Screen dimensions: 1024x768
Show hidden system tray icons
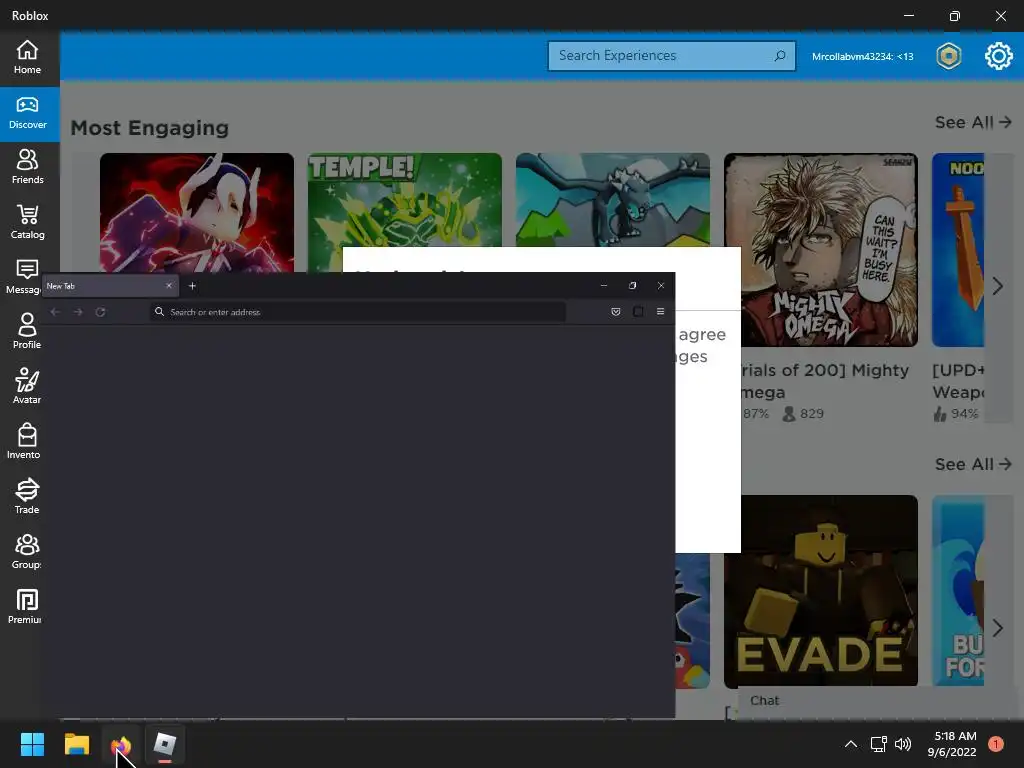point(850,744)
